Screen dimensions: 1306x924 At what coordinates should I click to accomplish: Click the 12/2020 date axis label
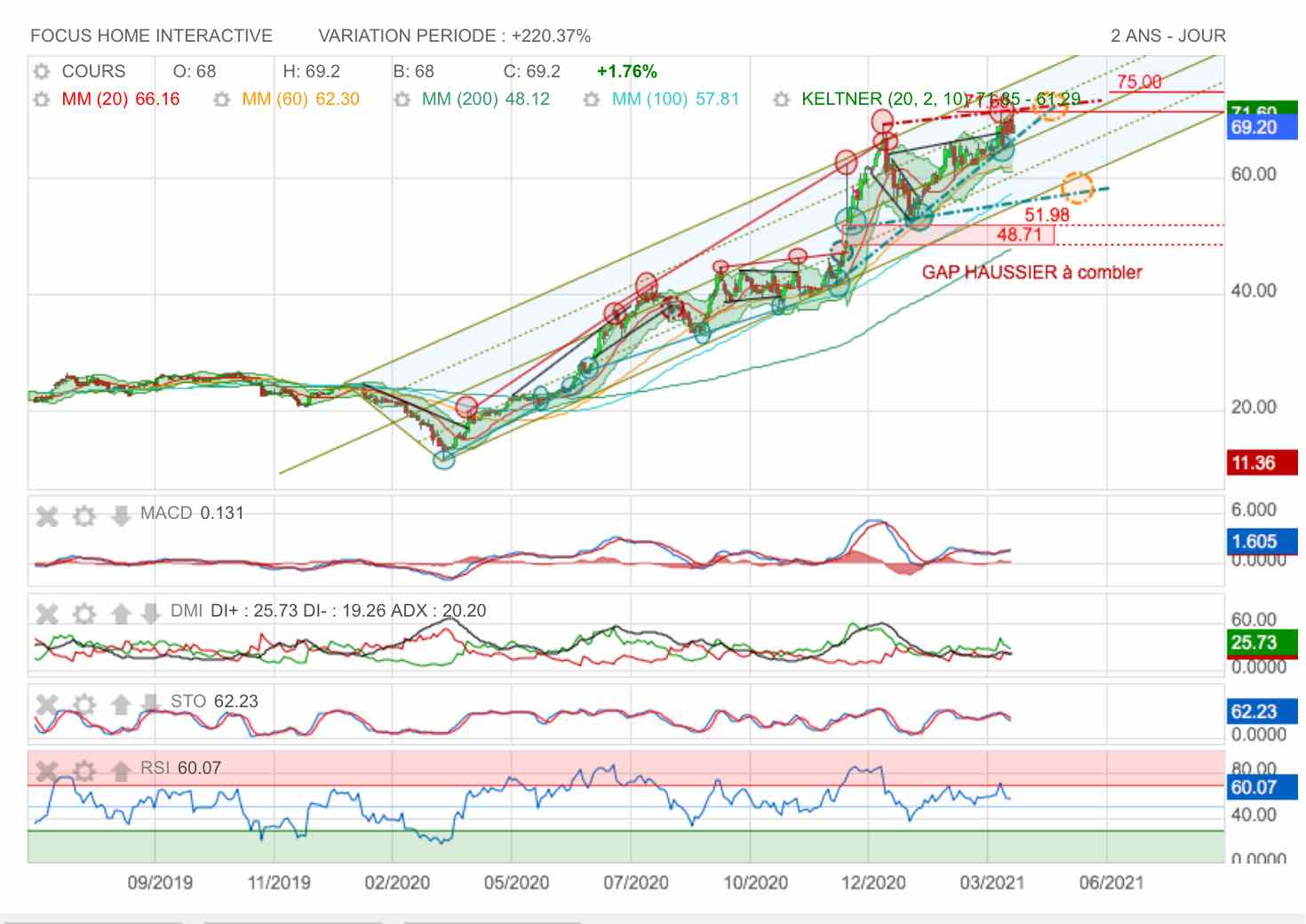tap(873, 883)
